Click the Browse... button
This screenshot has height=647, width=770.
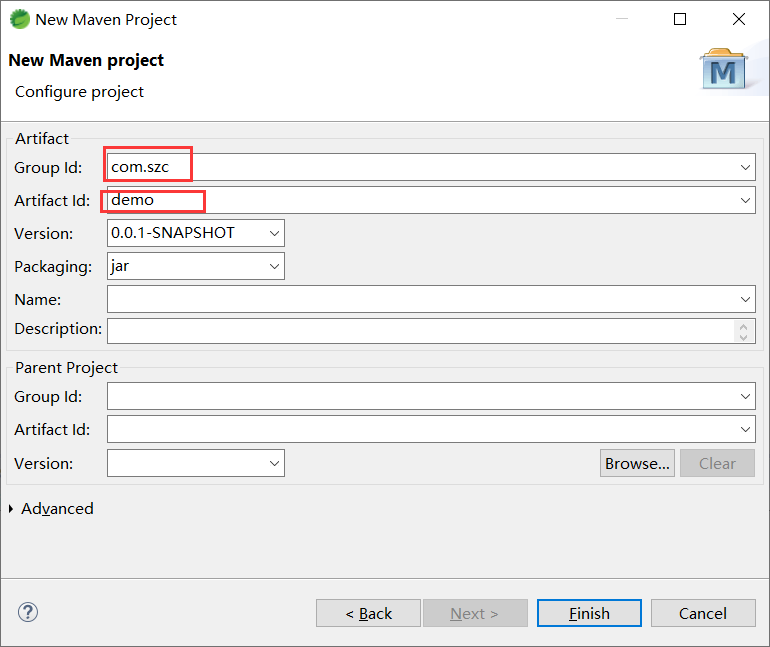[x=637, y=464]
